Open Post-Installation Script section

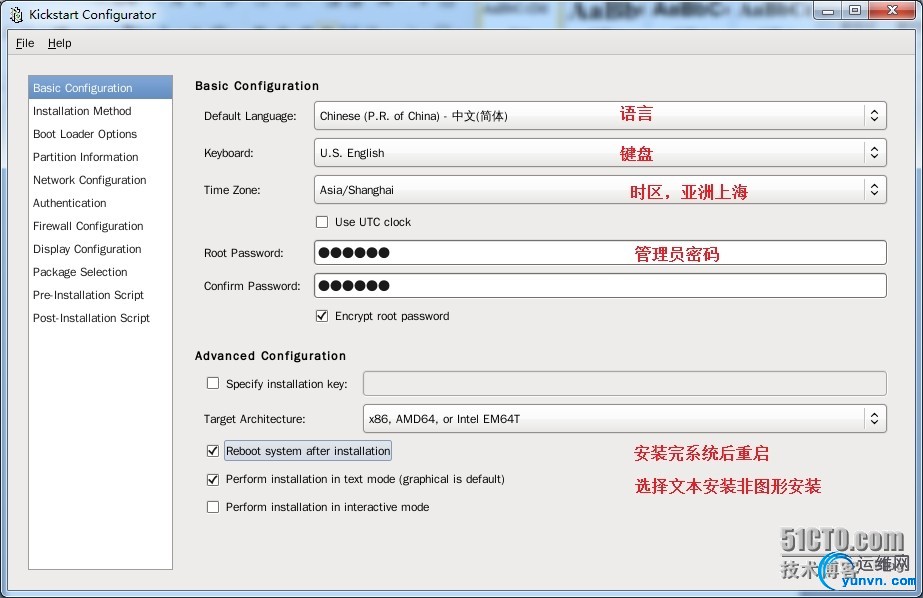[x=101, y=317]
